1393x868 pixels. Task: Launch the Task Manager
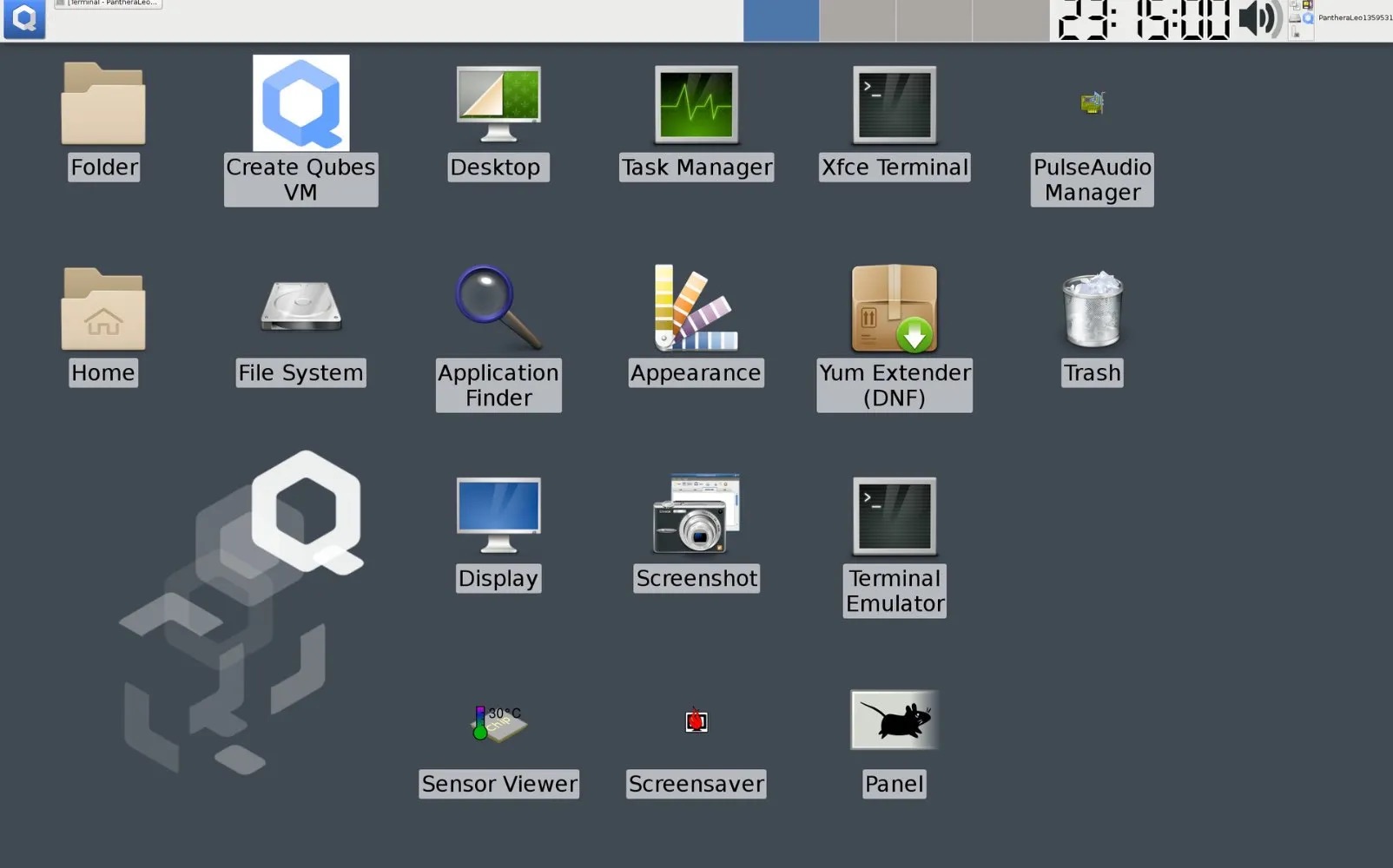pyautogui.click(x=695, y=104)
